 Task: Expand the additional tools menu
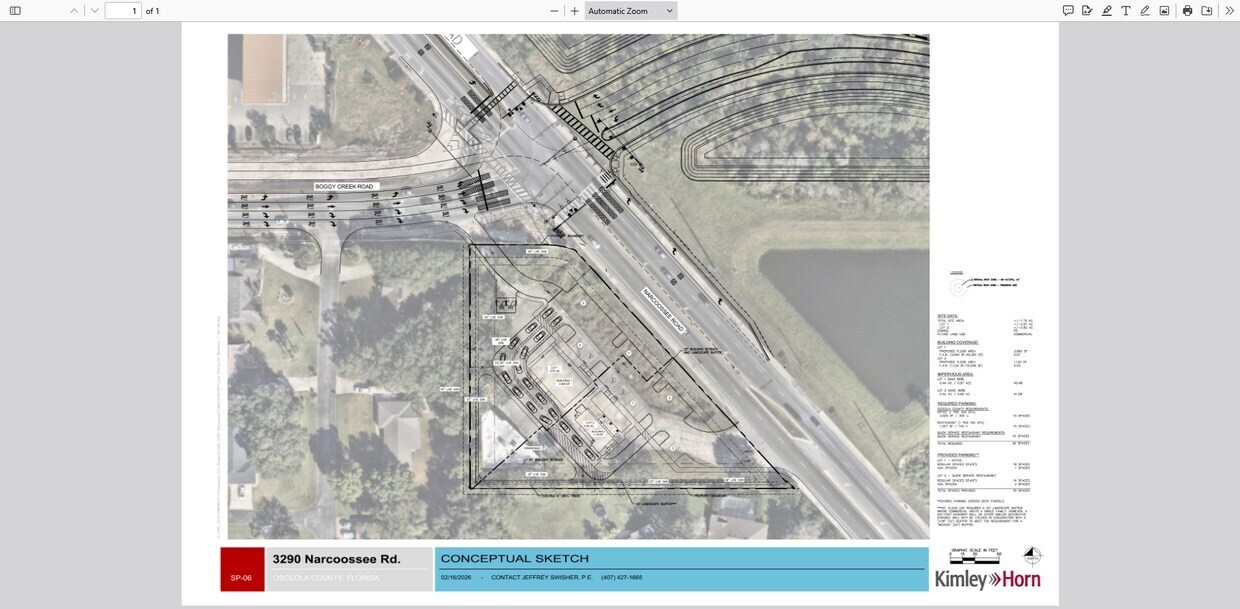1229,11
